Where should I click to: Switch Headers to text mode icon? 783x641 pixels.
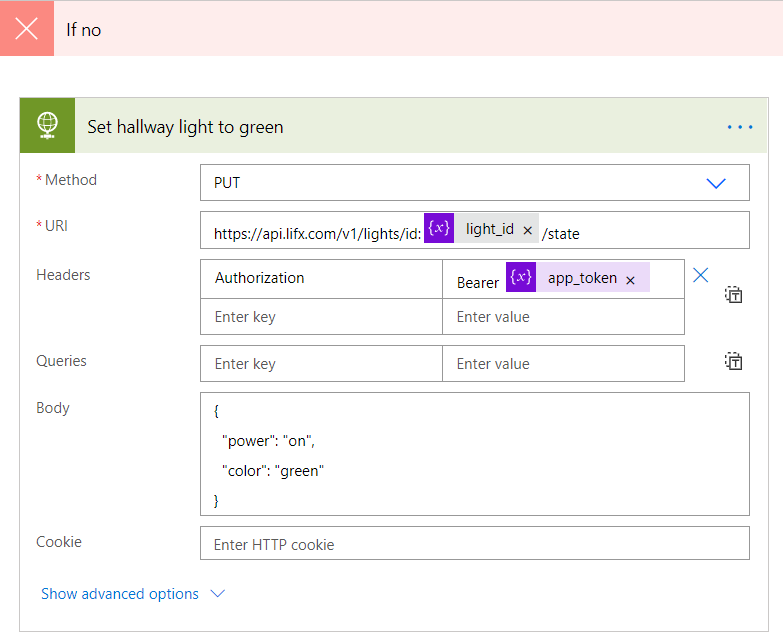(733, 295)
